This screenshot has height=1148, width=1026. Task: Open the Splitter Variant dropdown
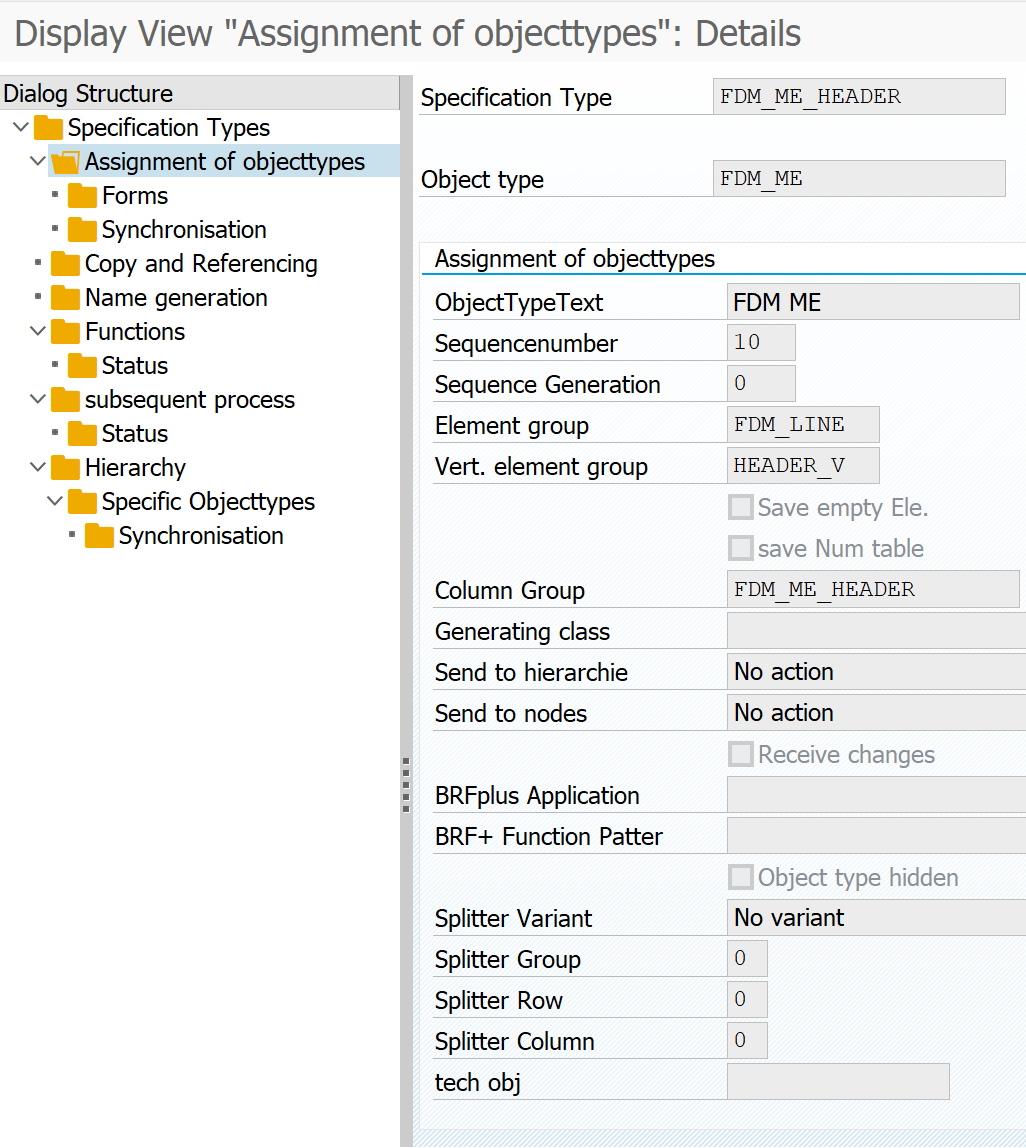coord(875,918)
